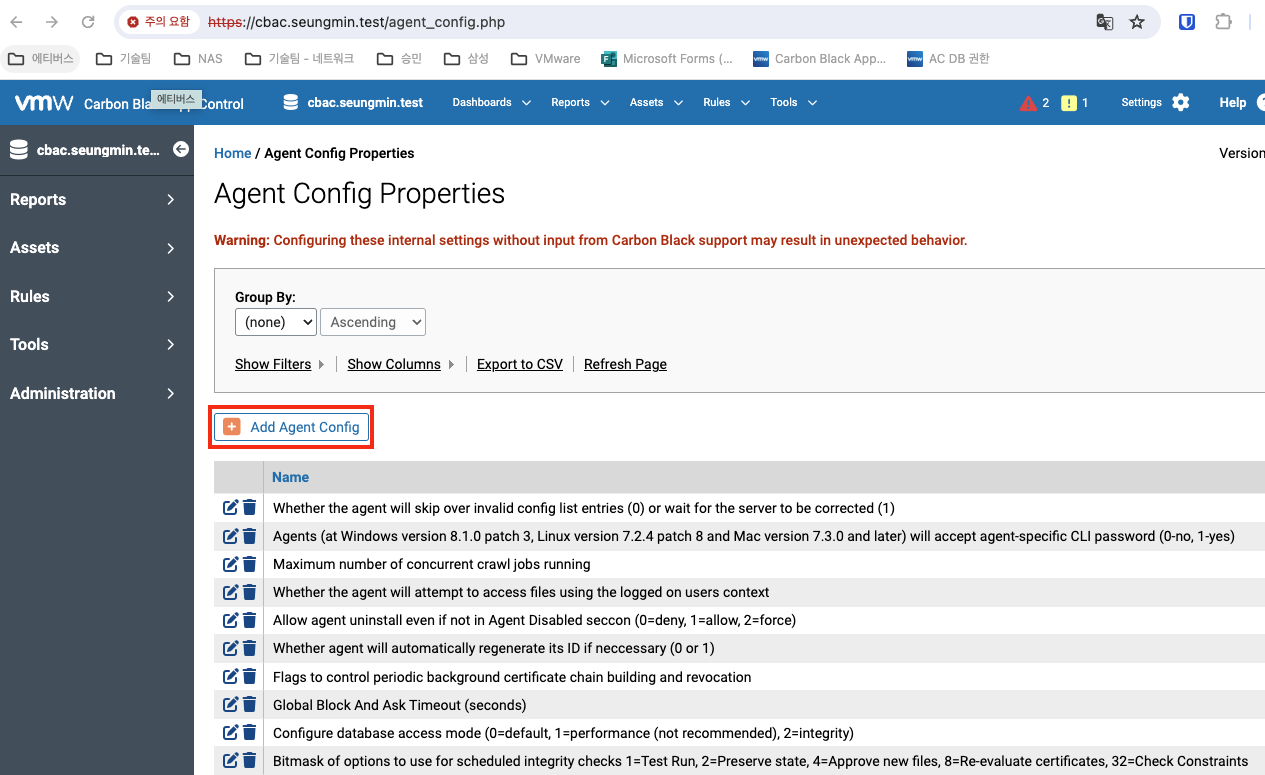Collapse the sidebar with the arrow icon

(x=181, y=149)
